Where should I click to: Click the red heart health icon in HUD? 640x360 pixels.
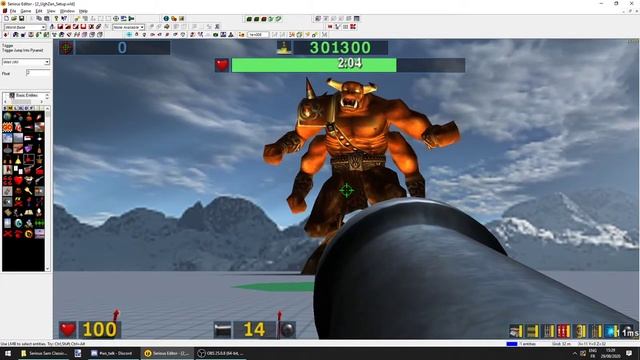pyautogui.click(x=68, y=329)
